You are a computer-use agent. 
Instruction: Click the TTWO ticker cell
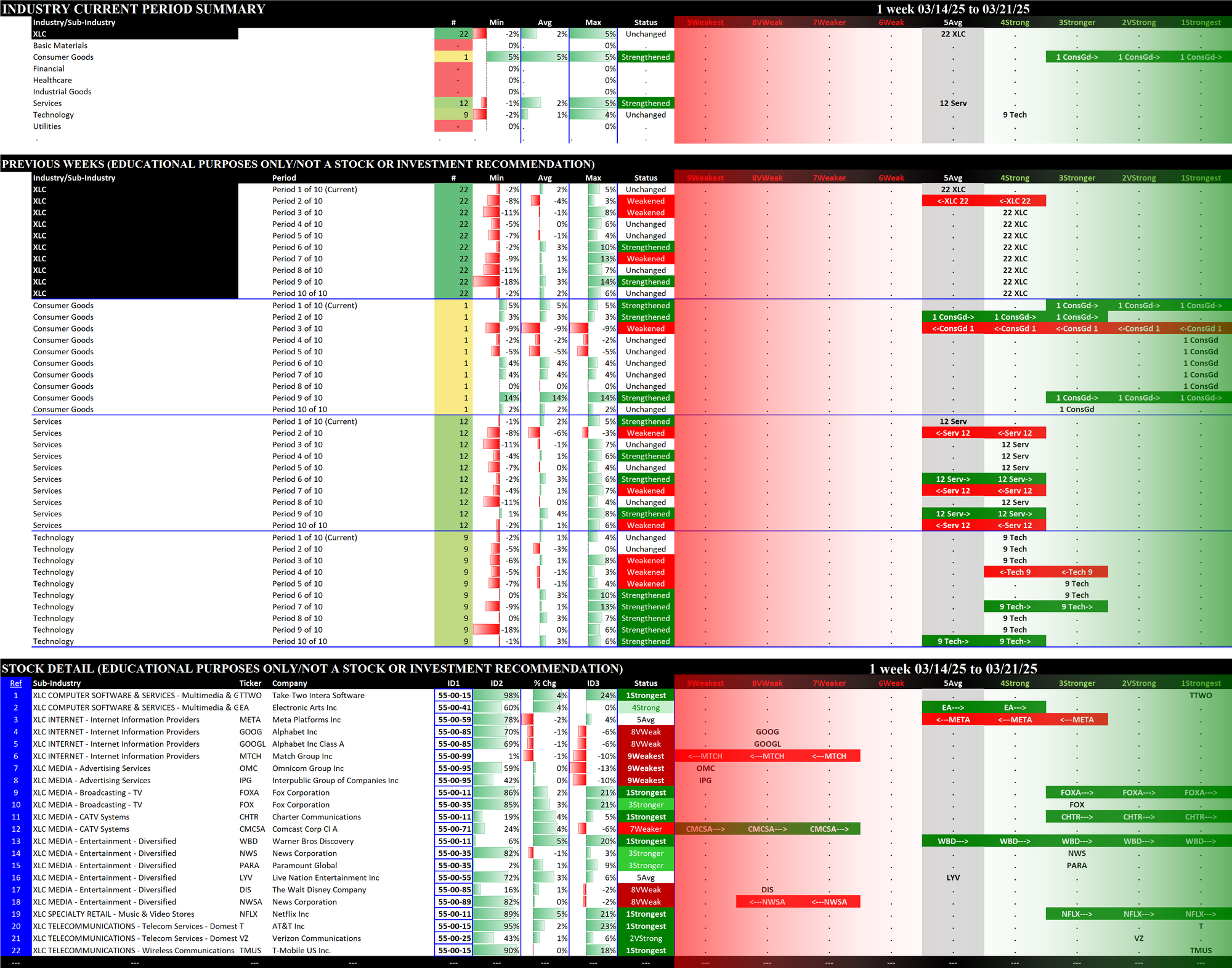pos(251,695)
